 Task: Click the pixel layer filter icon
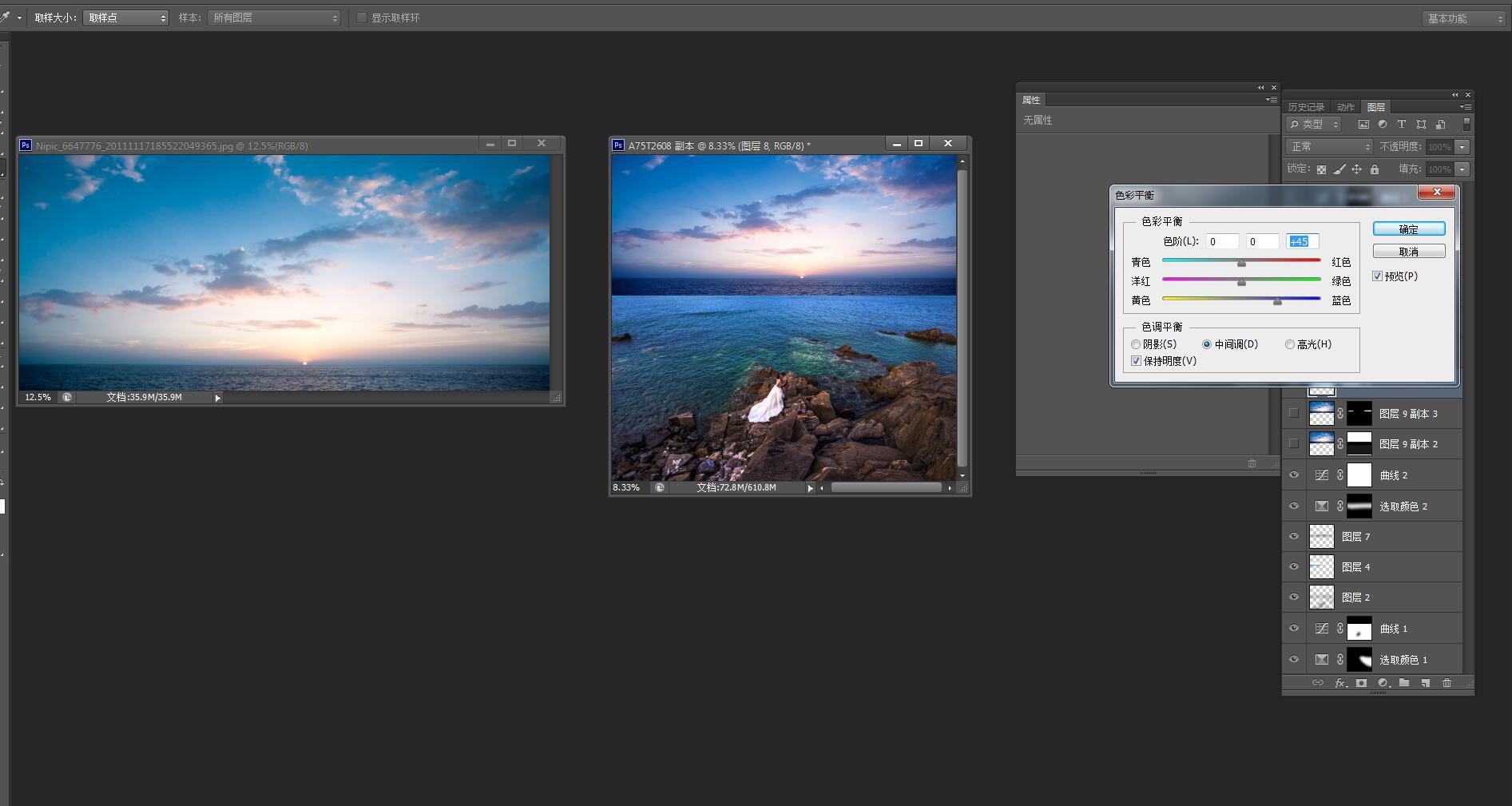1363,125
